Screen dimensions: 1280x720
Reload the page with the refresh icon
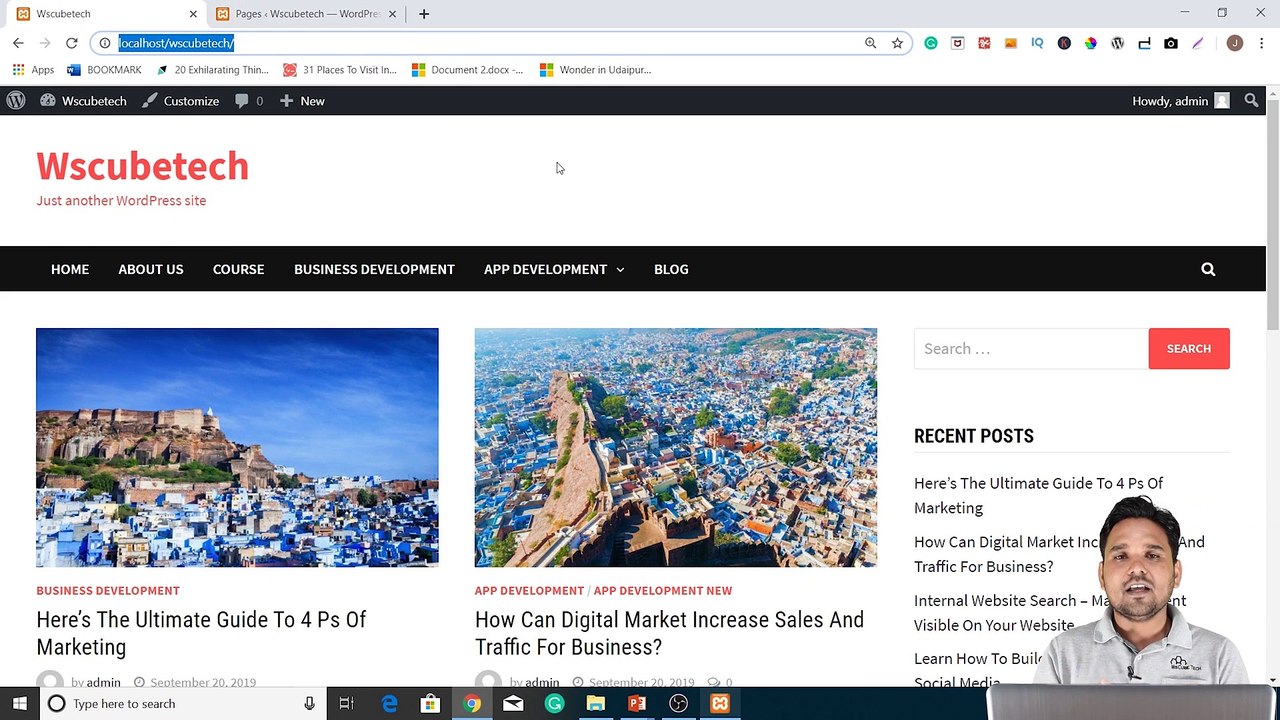[72, 43]
